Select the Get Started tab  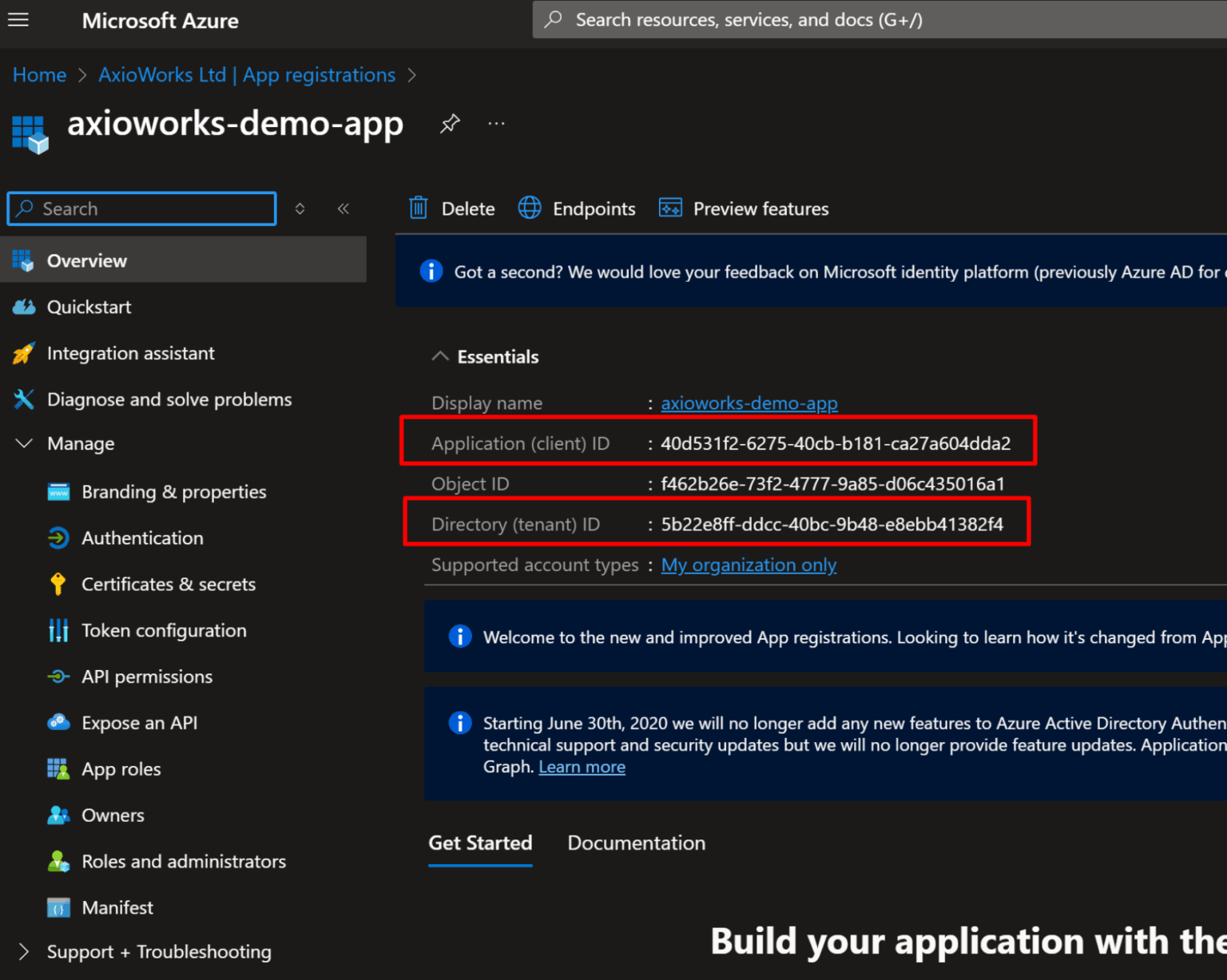click(x=480, y=843)
